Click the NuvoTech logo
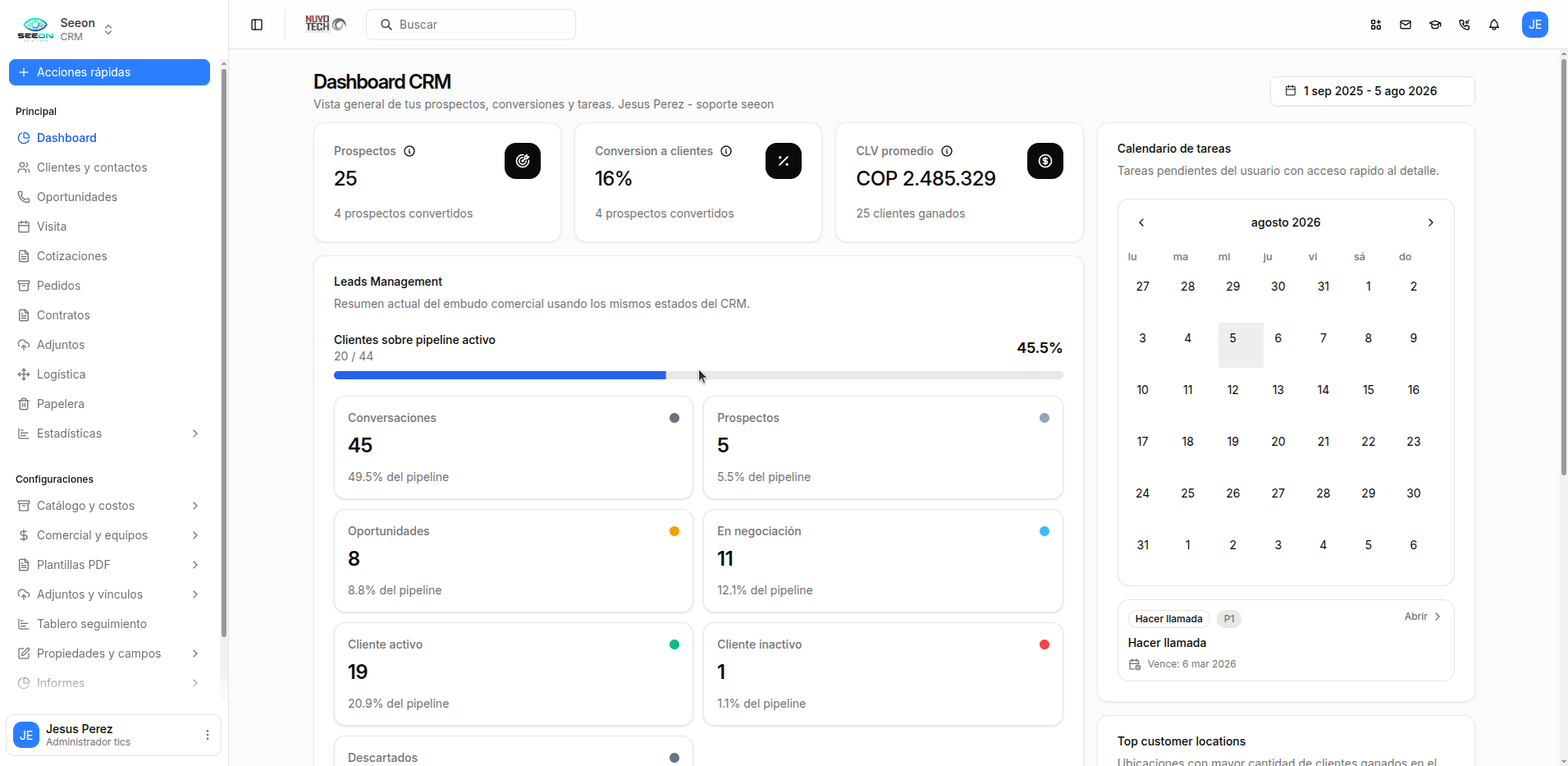Screen dimensions: 1568x766 [x=326, y=24]
